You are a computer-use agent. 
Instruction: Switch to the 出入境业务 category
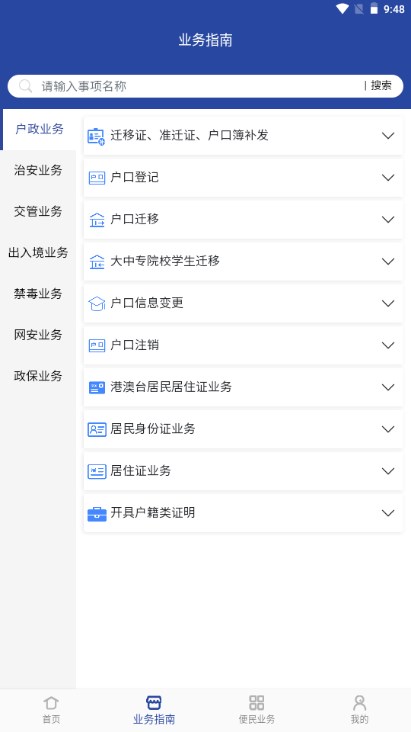click(38, 253)
